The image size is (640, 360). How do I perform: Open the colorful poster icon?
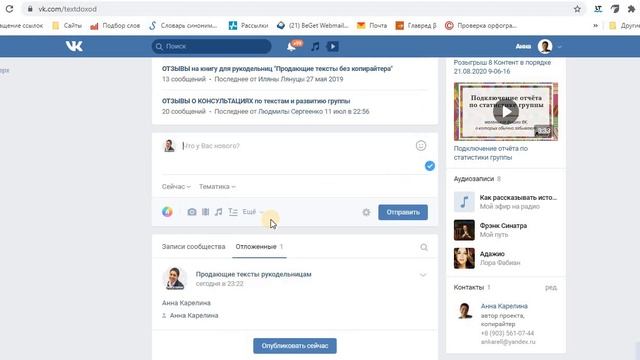pyautogui.click(x=167, y=211)
